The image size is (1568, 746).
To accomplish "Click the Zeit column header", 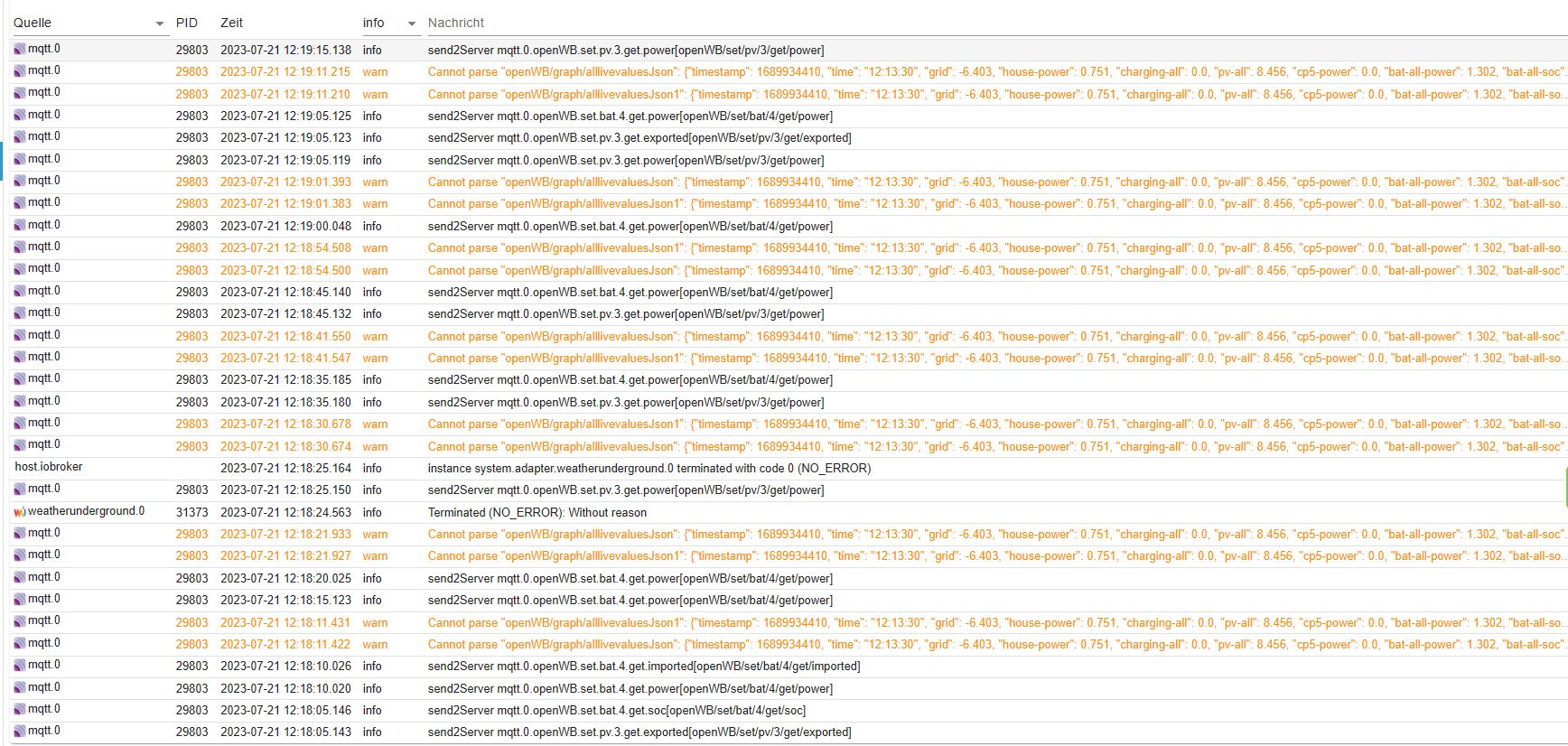I will point(231,23).
